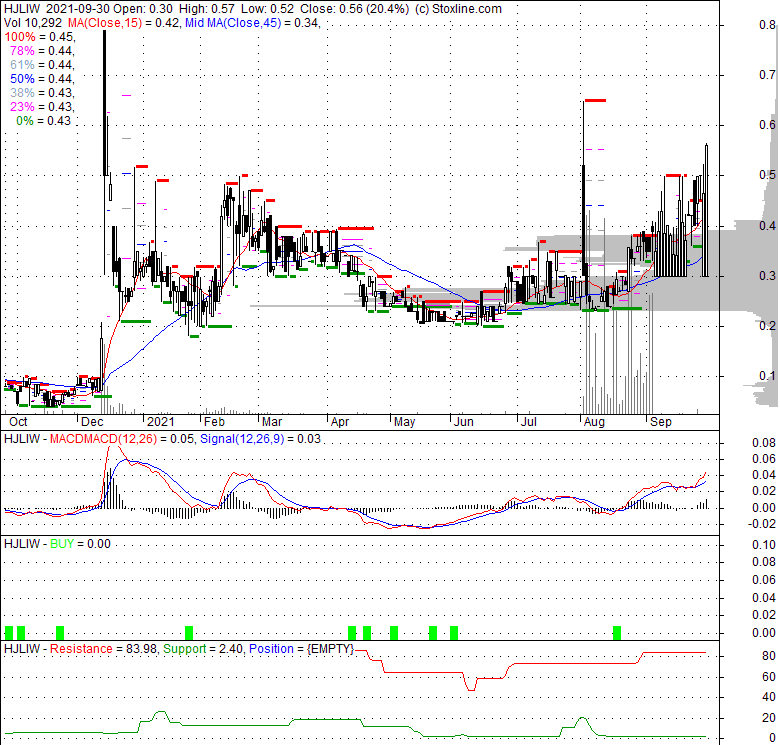
Task: Click the Apr label on time axis
Action: 340,422
